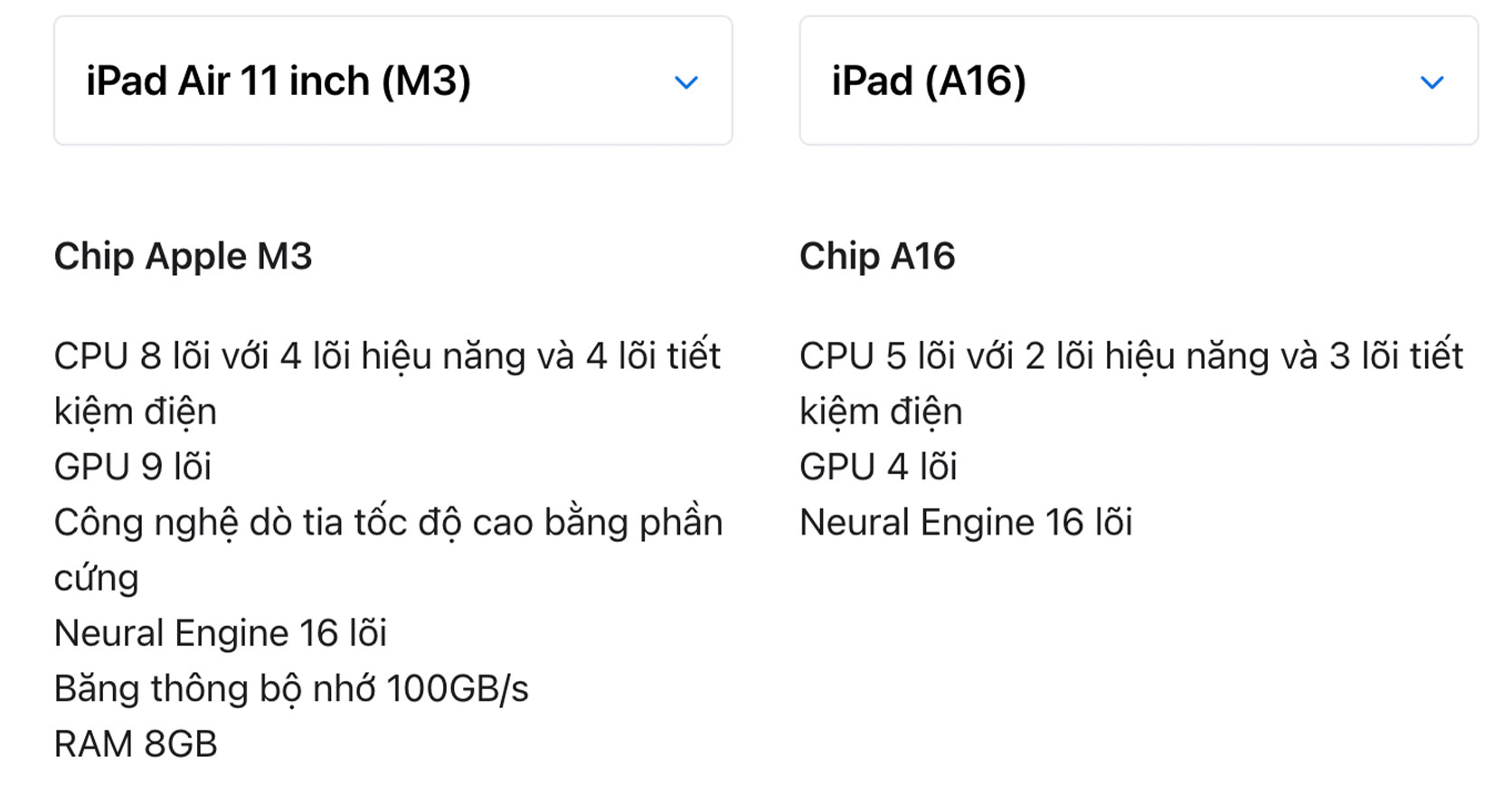Click the iPad (A16) label text
Screen dimensions: 1512x795
point(929,81)
